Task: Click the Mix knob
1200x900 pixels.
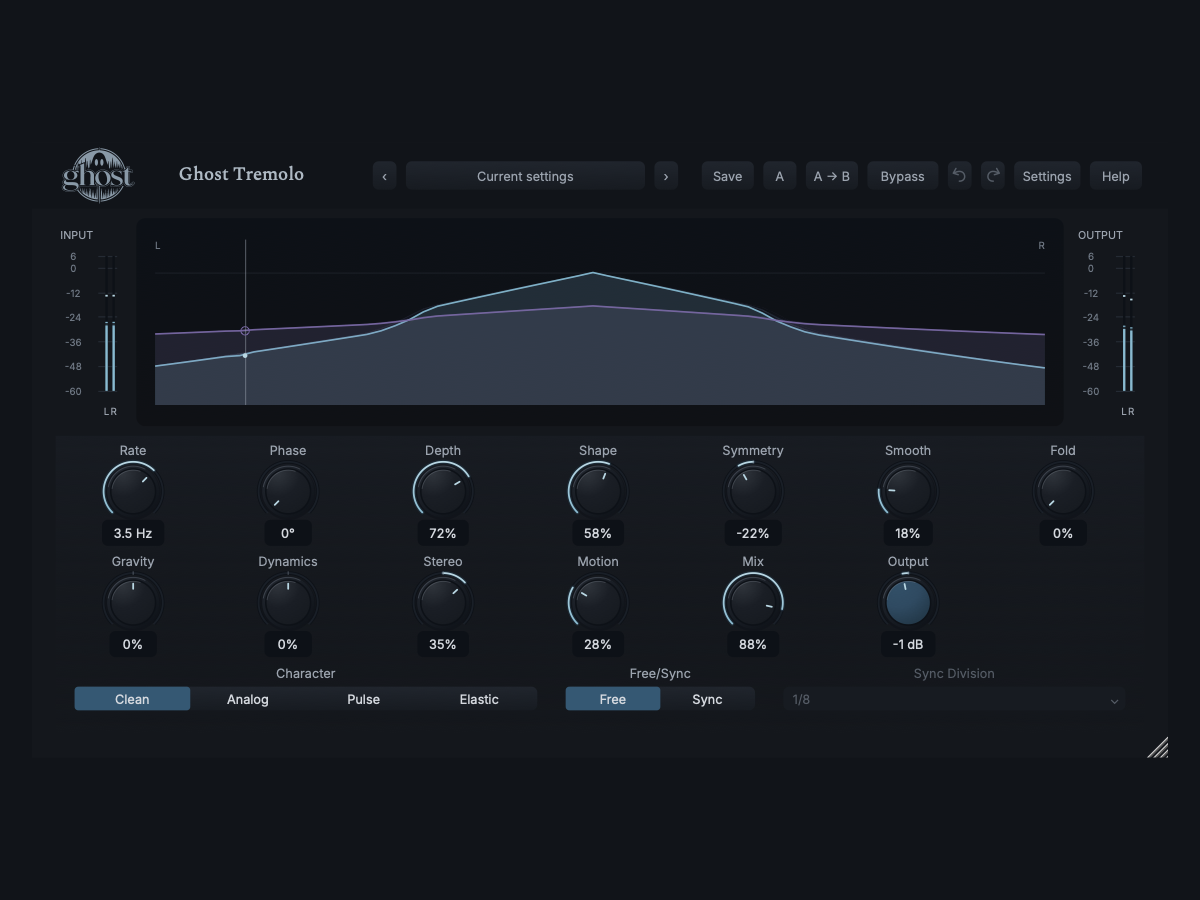Action: [753, 602]
